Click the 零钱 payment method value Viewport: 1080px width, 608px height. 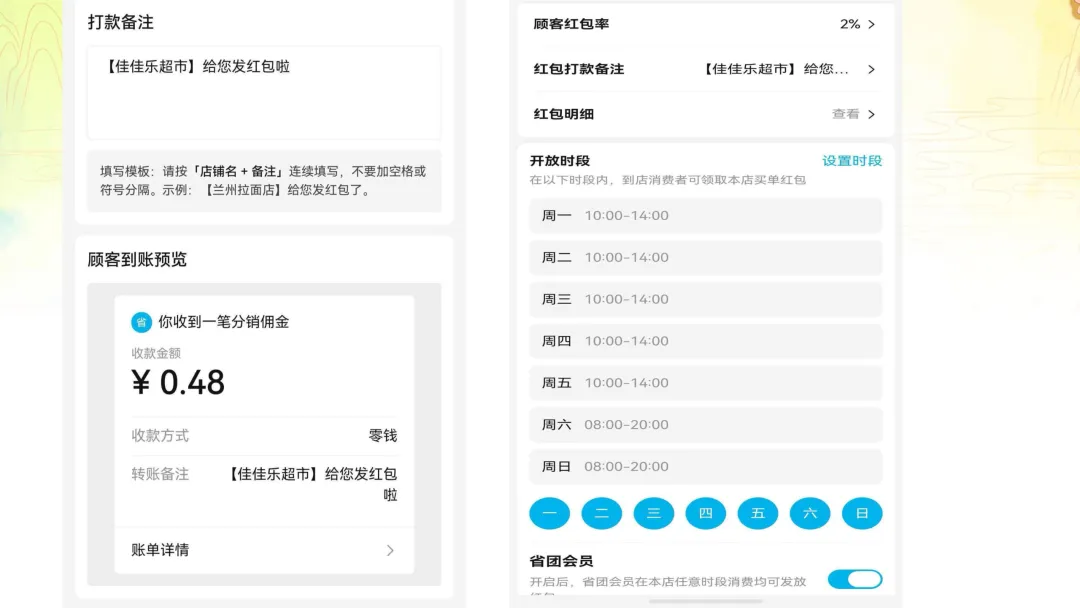(383, 436)
